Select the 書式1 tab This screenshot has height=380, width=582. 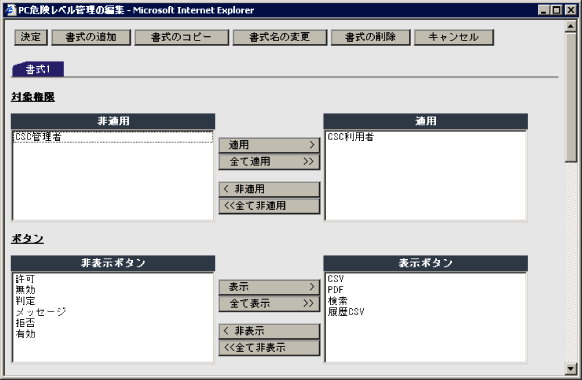(38, 69)
